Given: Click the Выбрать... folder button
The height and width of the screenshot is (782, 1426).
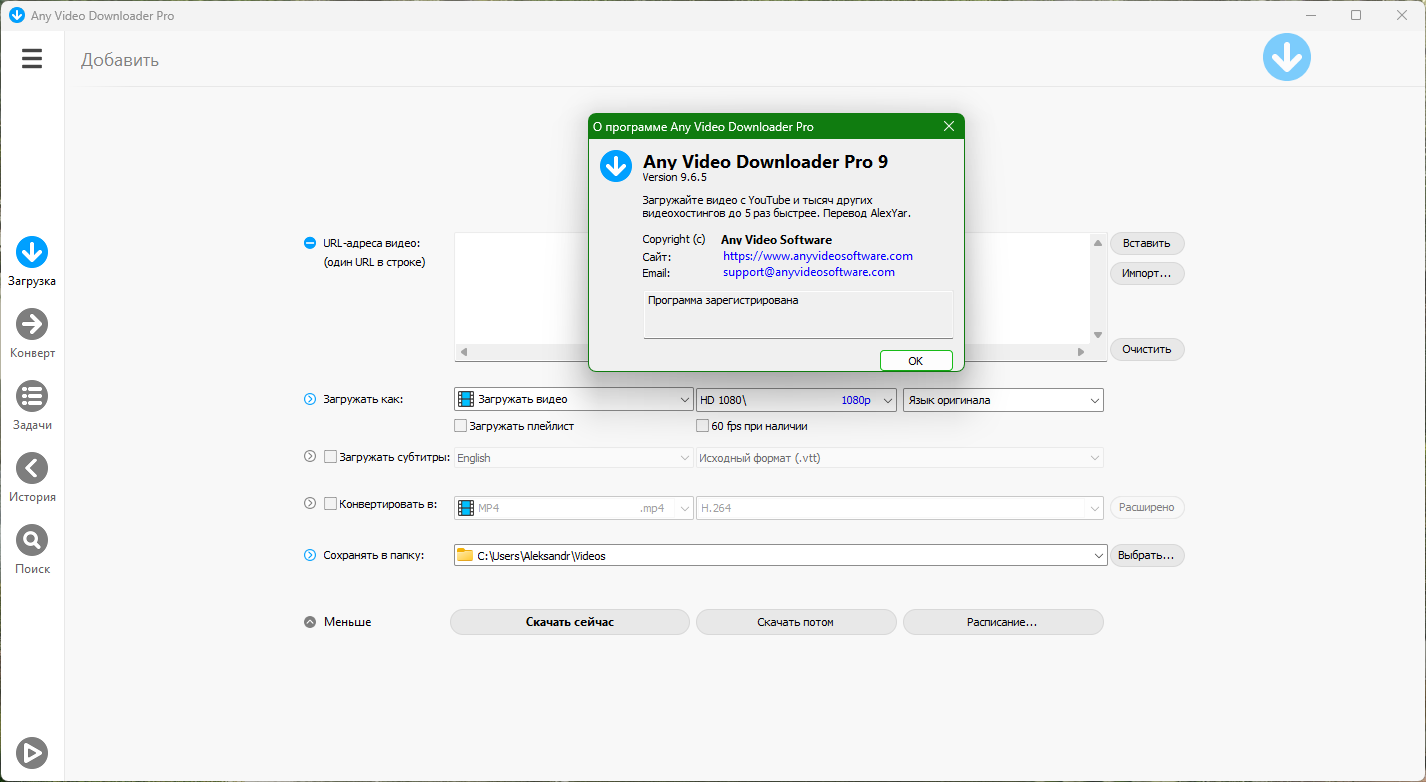Looking at the screenshot, I should click(x=1147, y=555).
